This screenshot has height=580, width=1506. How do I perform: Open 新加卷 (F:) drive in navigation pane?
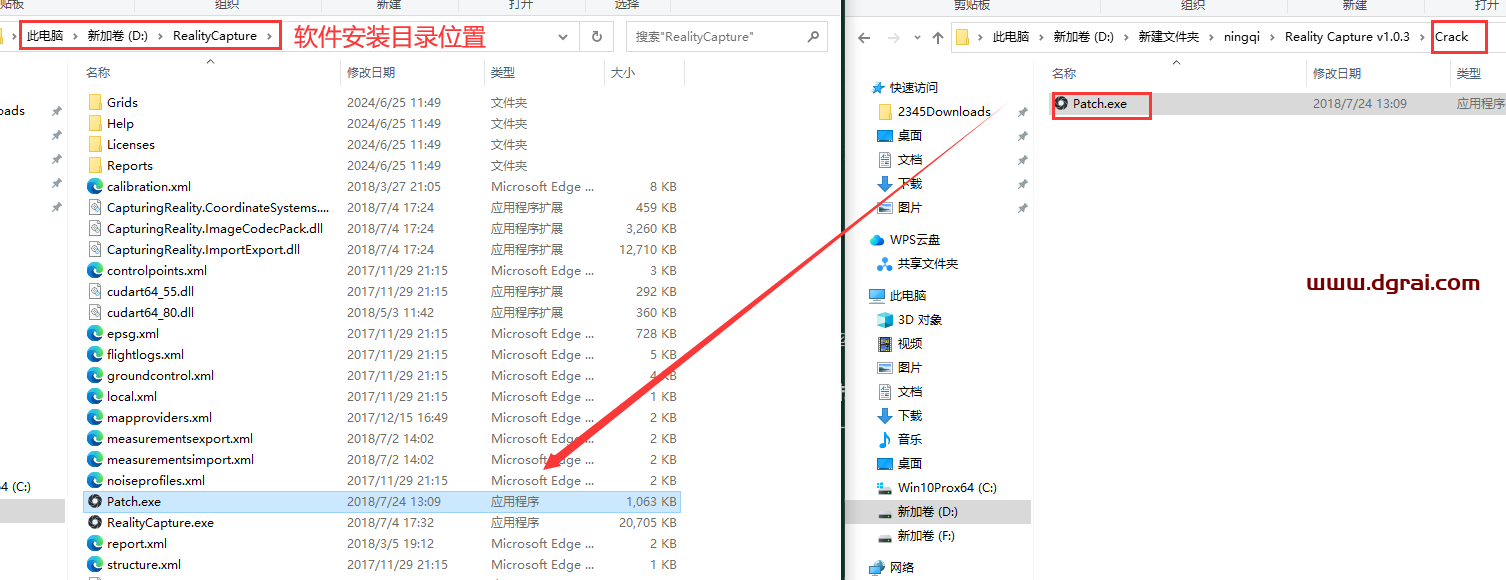pyautogui.click(x=926, y=535)
